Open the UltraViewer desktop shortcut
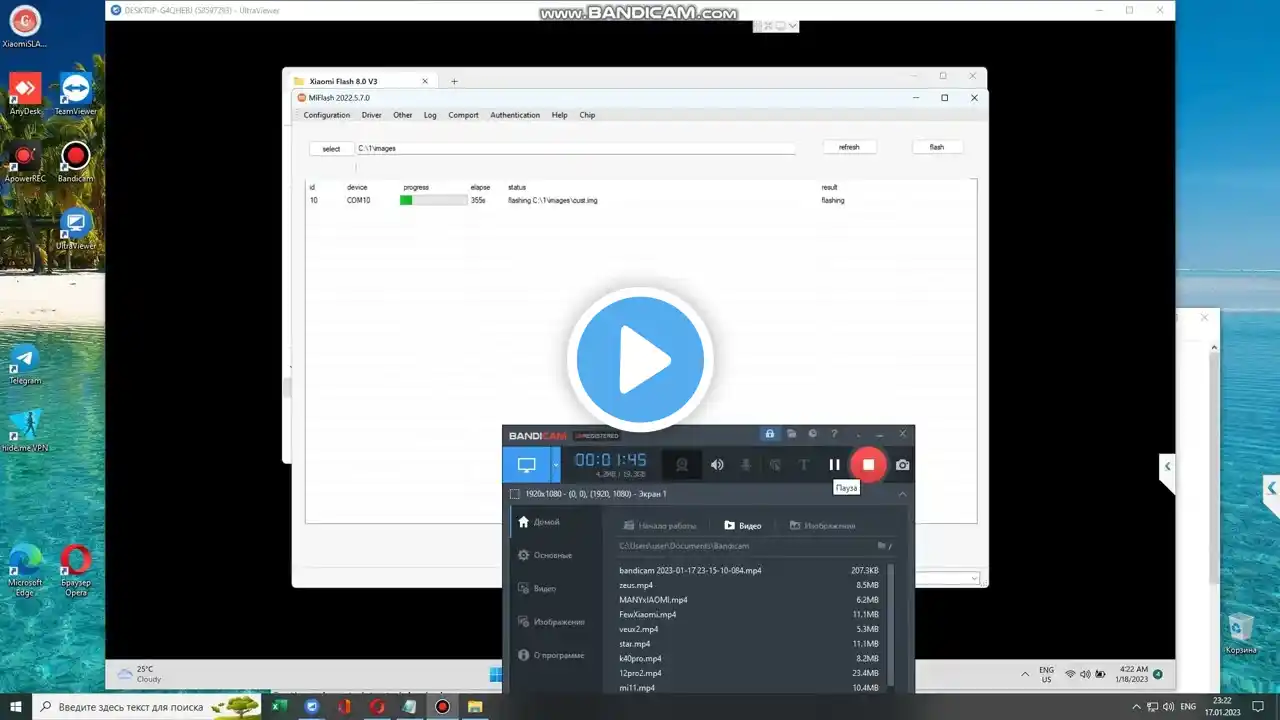 point(76,230)
